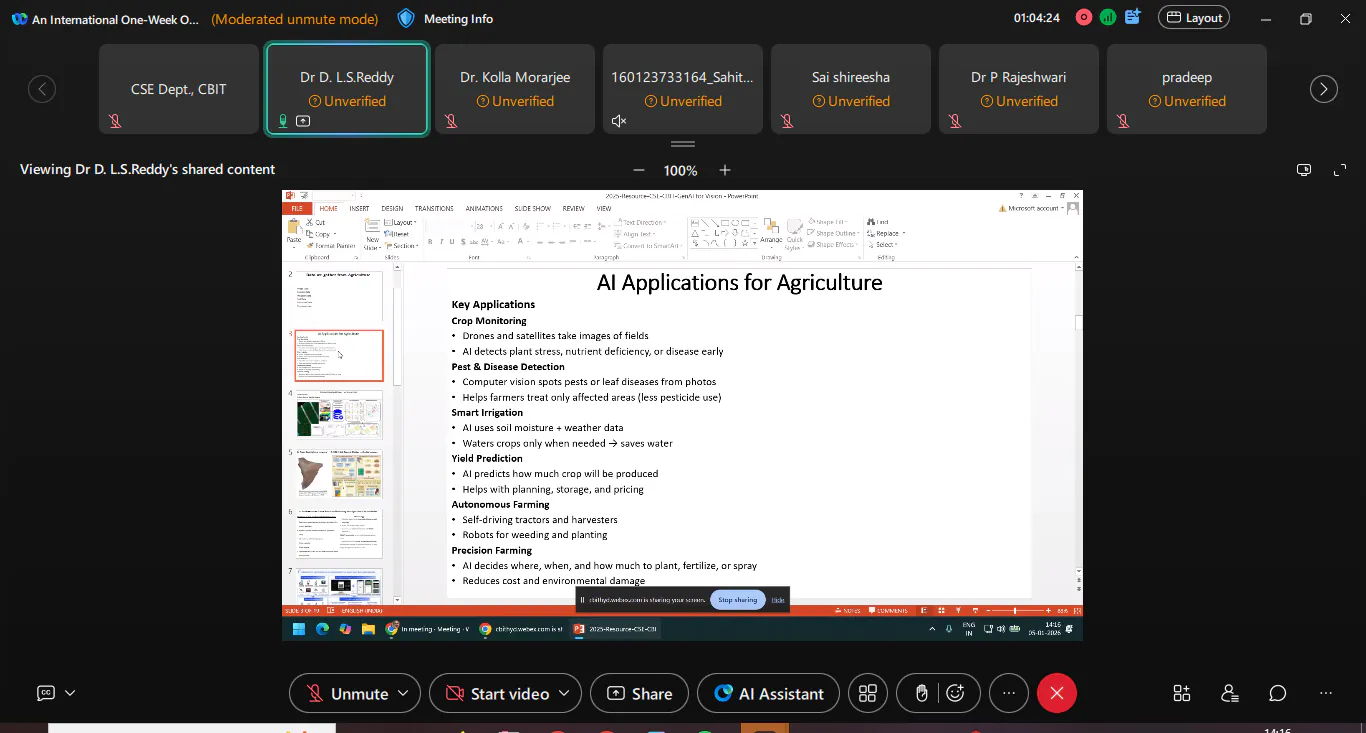Open the Participants panel icon

point(1230,693)
